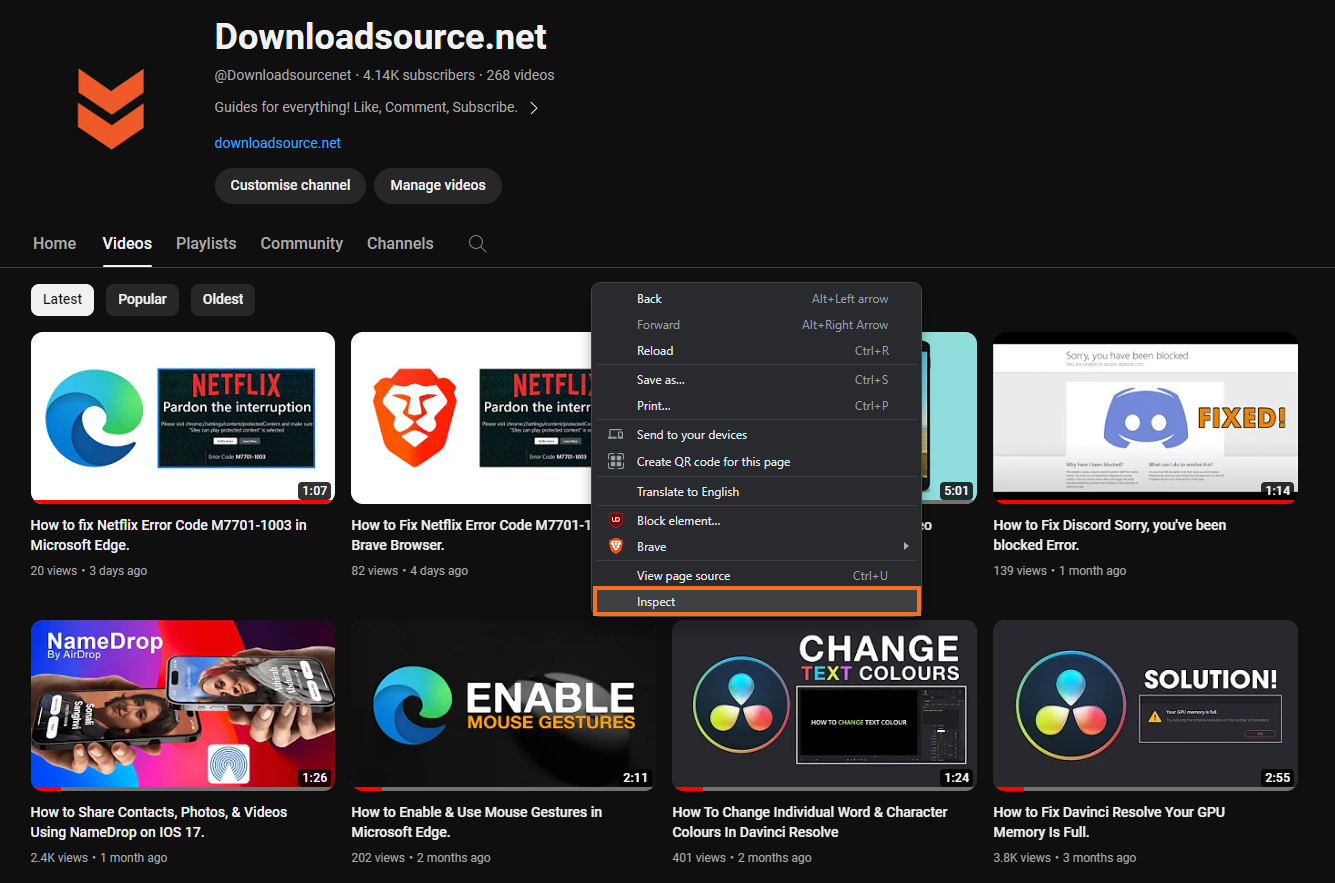Click the '3.8K views • 3 months ago' text
1335x883 pixels.
tap(1065, 858)
